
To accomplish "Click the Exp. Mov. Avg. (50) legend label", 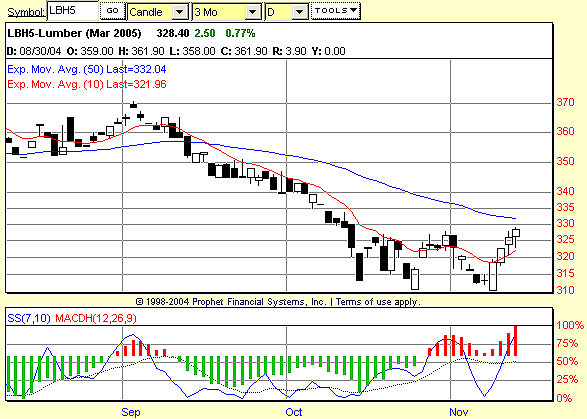I will [86, 69].
